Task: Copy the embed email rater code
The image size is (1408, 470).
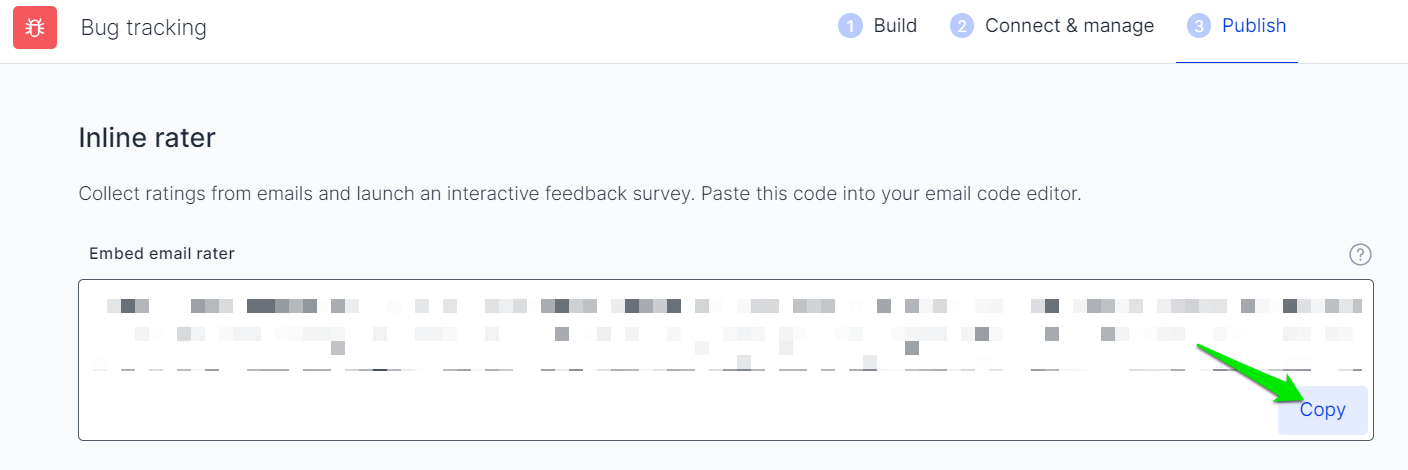Action: [x=1322, y=410]
